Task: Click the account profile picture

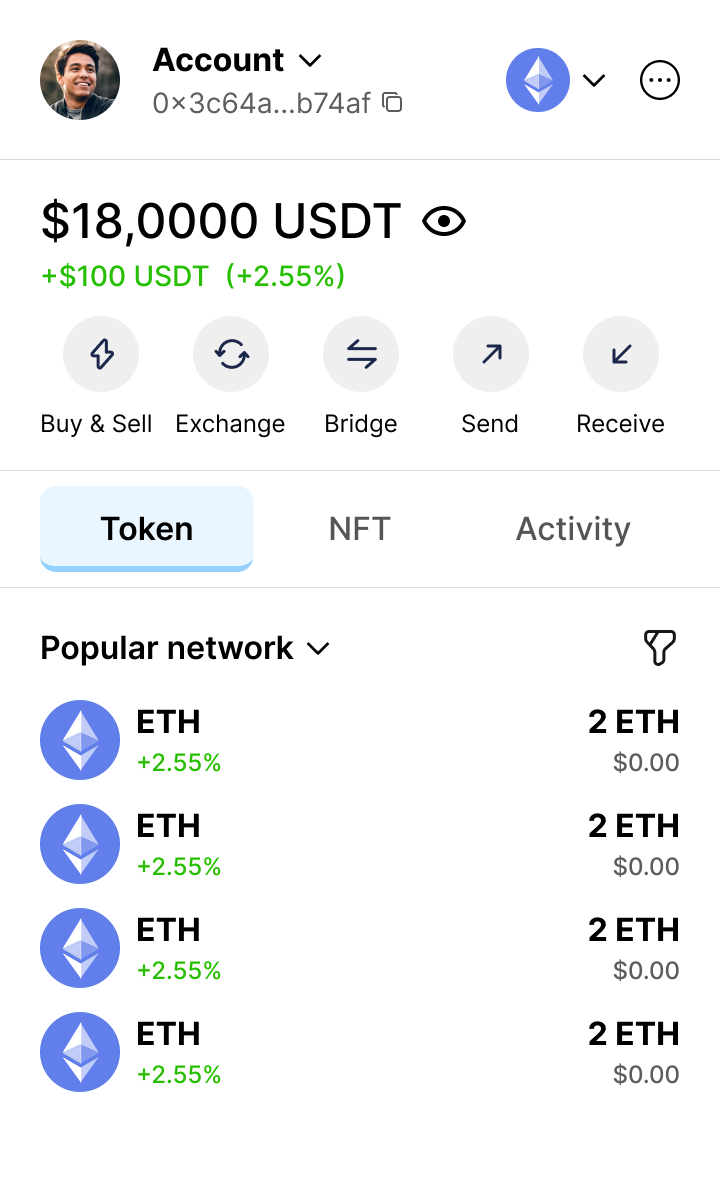Action: (80, 80)
